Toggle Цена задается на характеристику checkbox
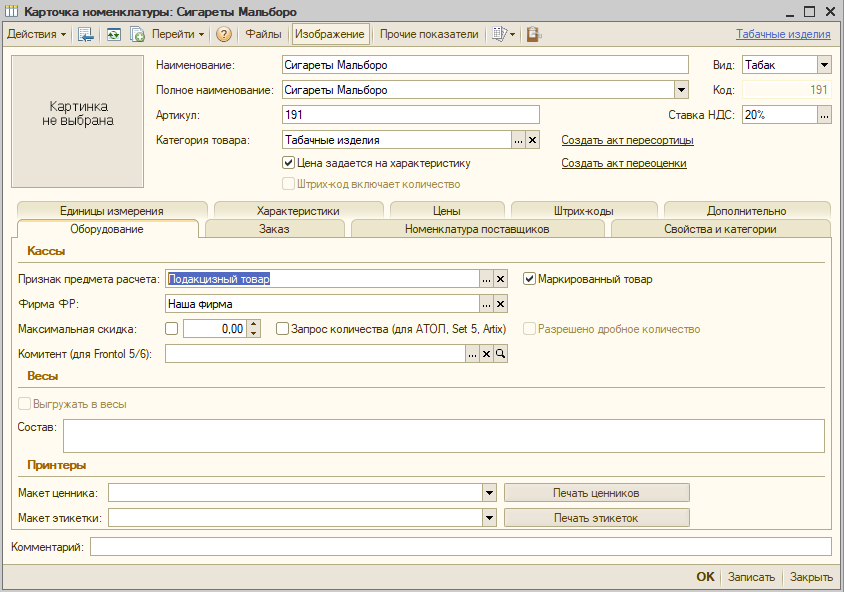 click(289, 163)
